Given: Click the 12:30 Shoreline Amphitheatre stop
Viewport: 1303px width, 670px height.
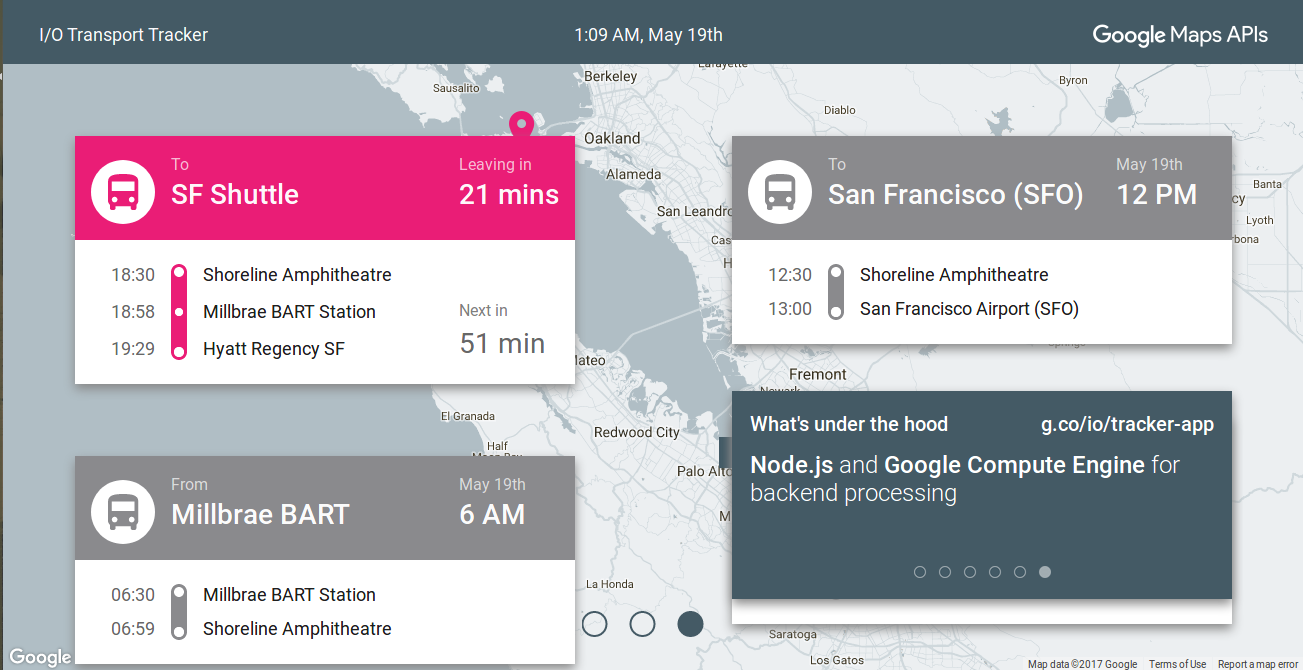Looking at the screenshot, I should [x=908, y=275].
